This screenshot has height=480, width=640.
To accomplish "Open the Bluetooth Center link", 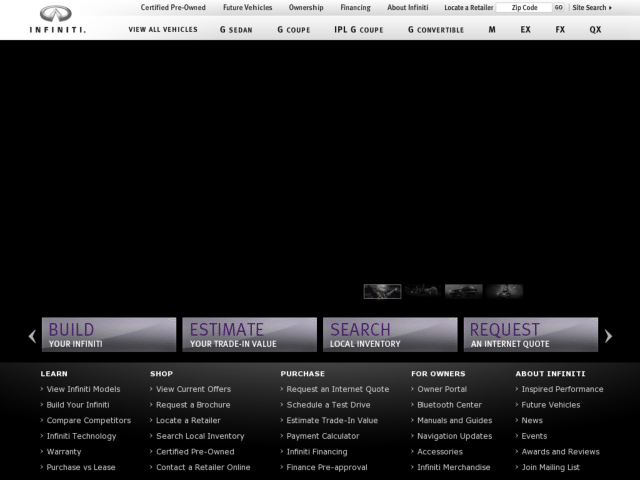I will tap(449, 405).
